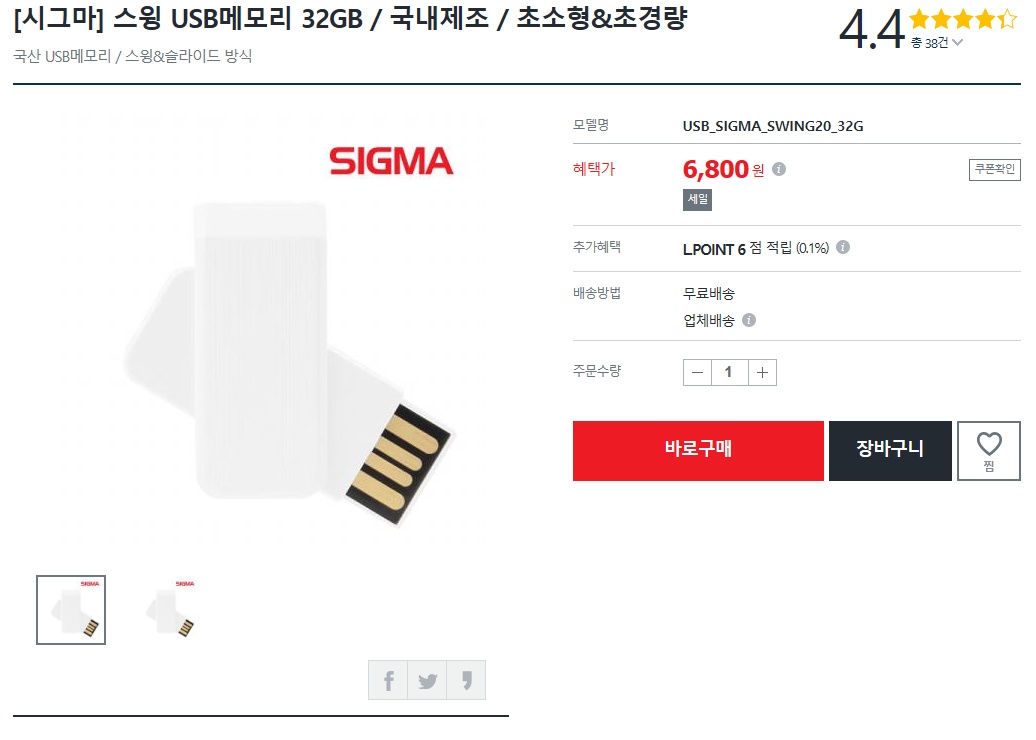Focus the order quantity field

[x=729, y=373]
